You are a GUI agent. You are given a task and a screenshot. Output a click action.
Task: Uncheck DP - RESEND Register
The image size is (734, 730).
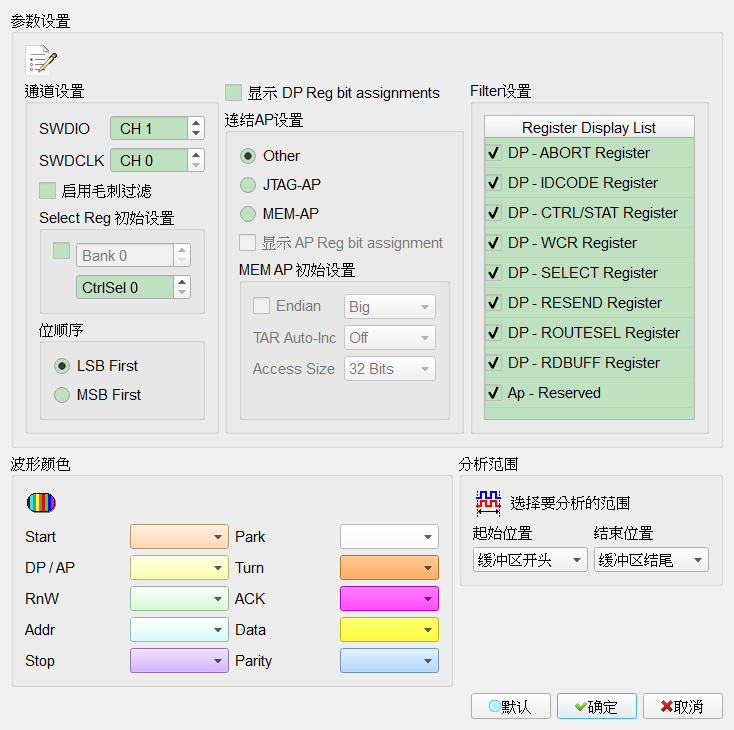(x=493, y=302)
